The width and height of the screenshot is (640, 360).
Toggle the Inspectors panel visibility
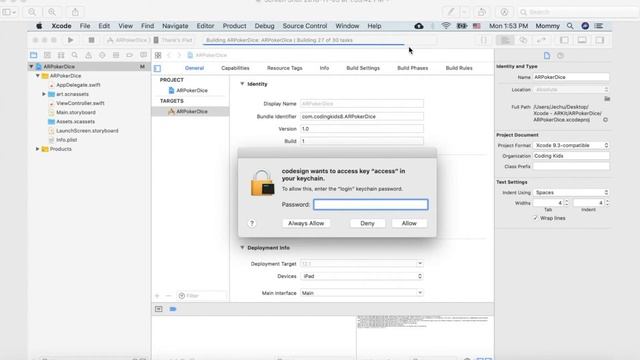600,40
